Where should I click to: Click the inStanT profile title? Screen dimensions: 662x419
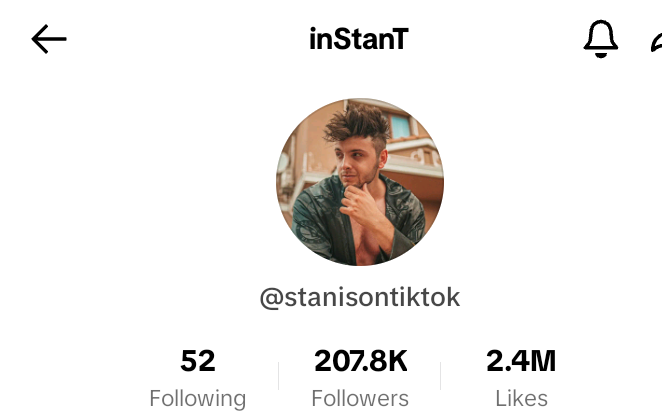(359, 39)
